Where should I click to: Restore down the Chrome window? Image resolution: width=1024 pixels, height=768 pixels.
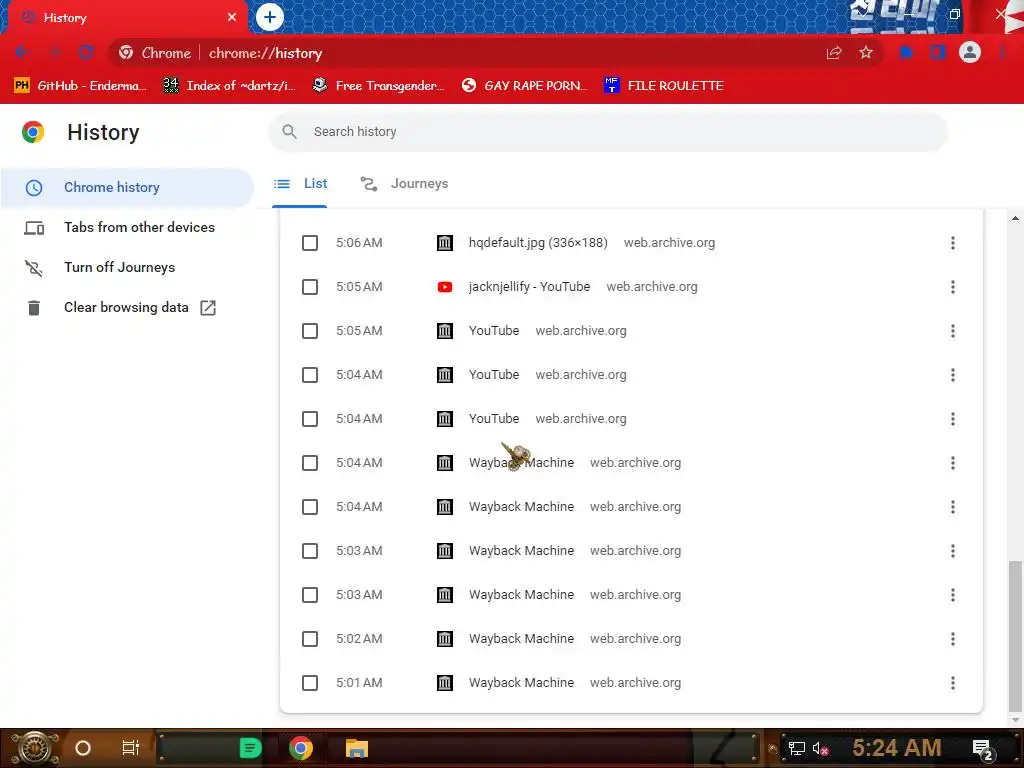coord(955,14)
